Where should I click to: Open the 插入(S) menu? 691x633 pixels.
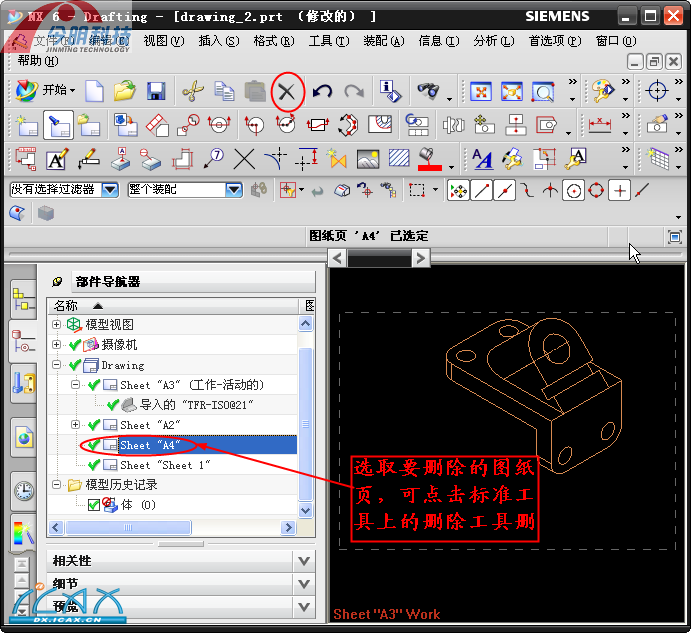(x=218, y=41)
